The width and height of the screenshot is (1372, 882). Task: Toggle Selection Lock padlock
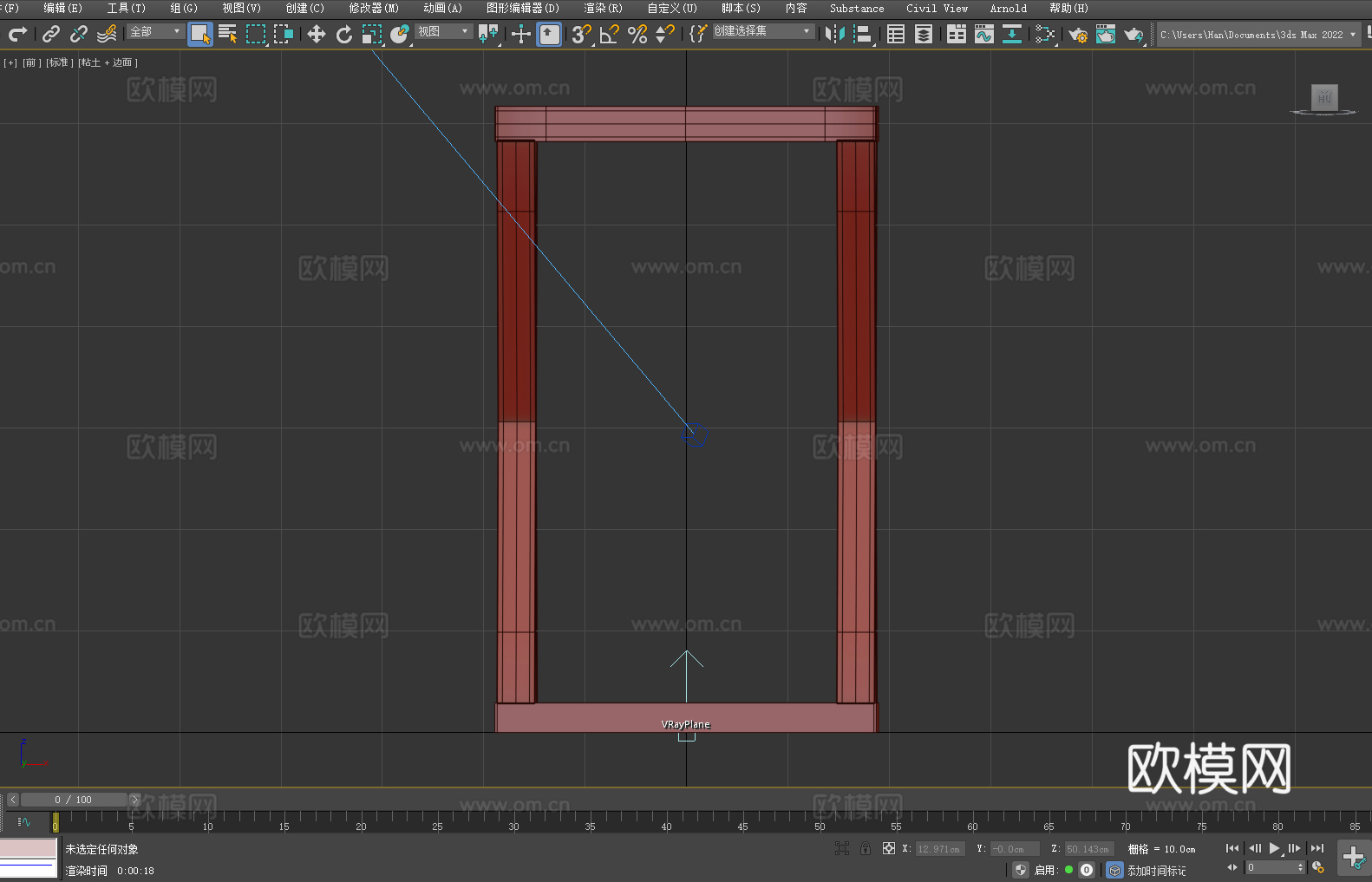866,848
